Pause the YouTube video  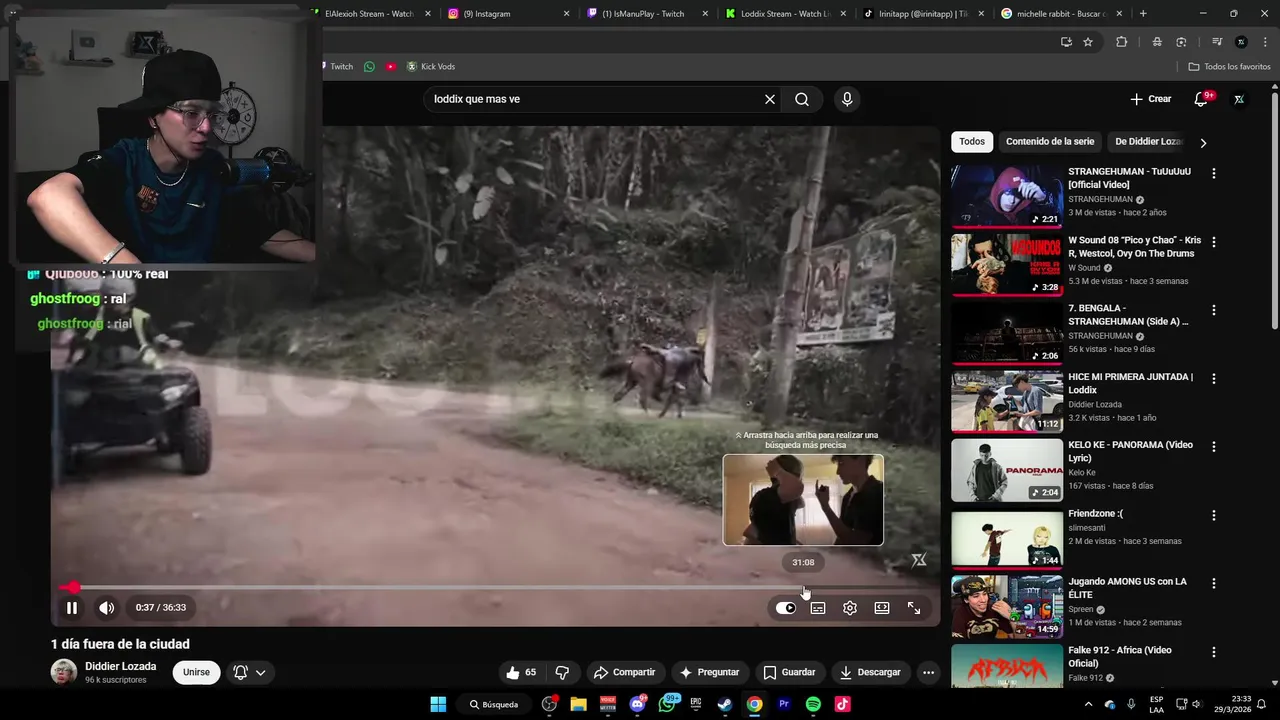[x=72, y=608]
